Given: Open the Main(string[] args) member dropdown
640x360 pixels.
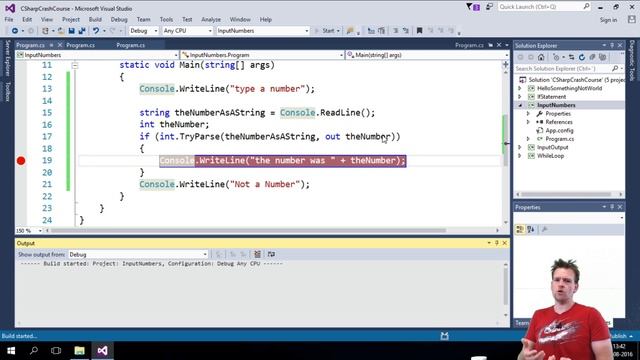Looking at the screenshot, I should click(427, 55).
